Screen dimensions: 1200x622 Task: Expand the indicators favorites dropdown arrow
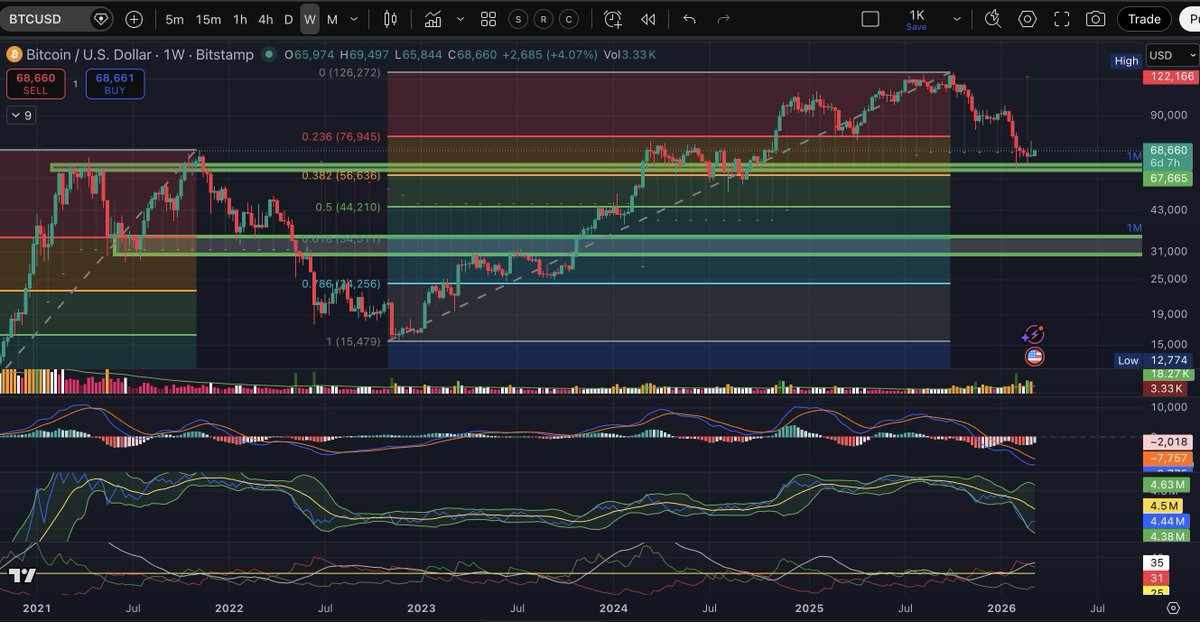click(460, 19)
